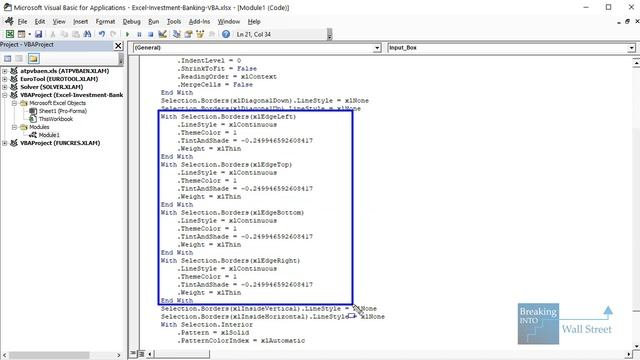Undo the last action
640x360 pixels.
(102, 34)
